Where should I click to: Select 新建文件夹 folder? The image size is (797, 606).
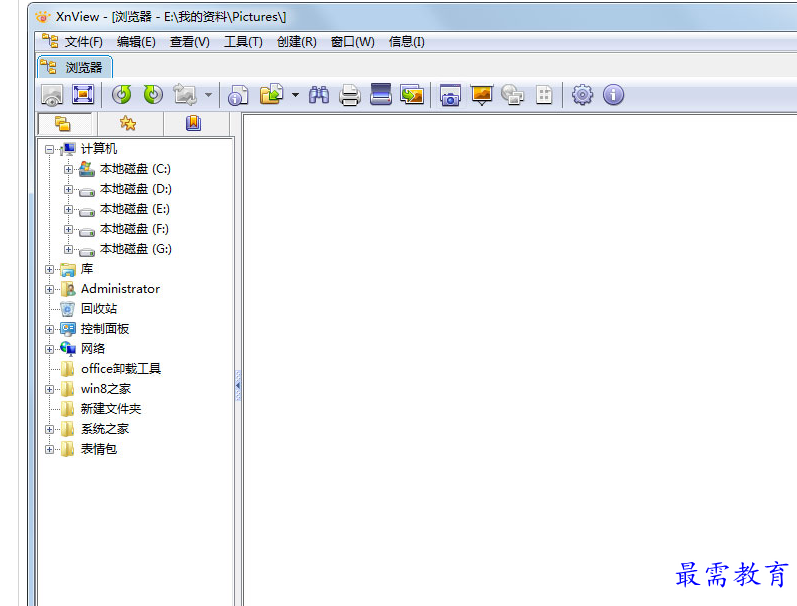pyautogui.click(x=111, y=409)
